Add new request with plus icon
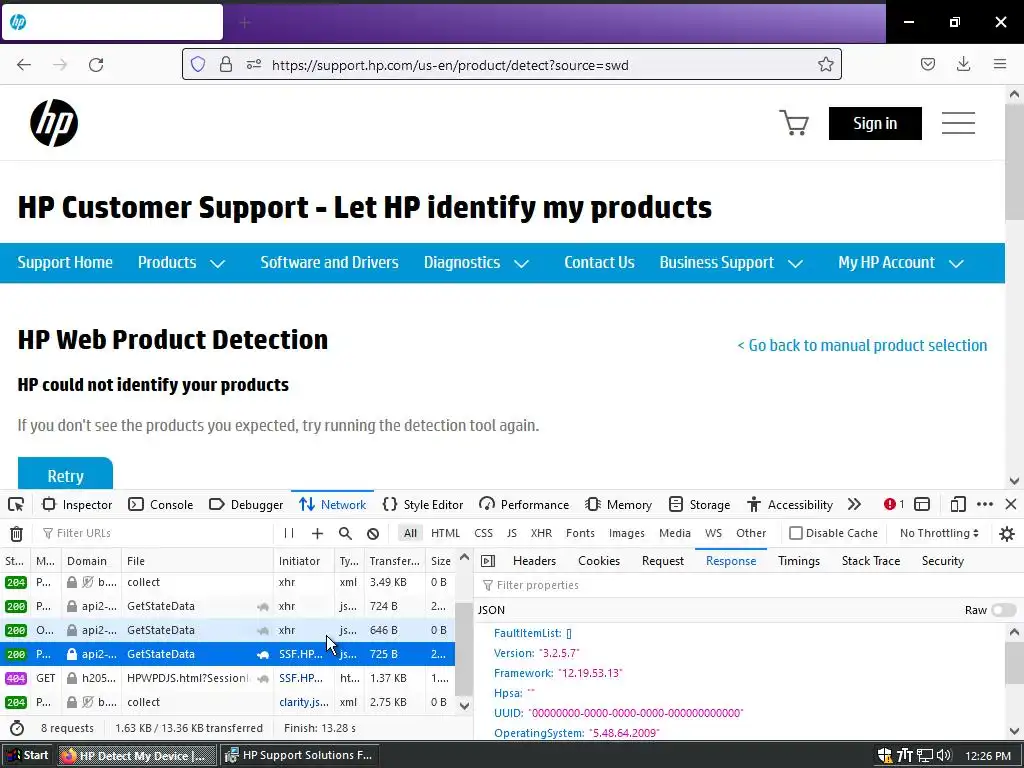This screenshot has width=1024, height=768. (x=317, y=534)
